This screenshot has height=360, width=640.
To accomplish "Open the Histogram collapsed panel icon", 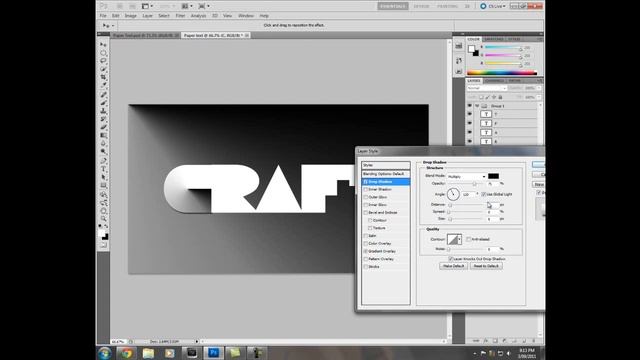I will [x=459, y=46].
